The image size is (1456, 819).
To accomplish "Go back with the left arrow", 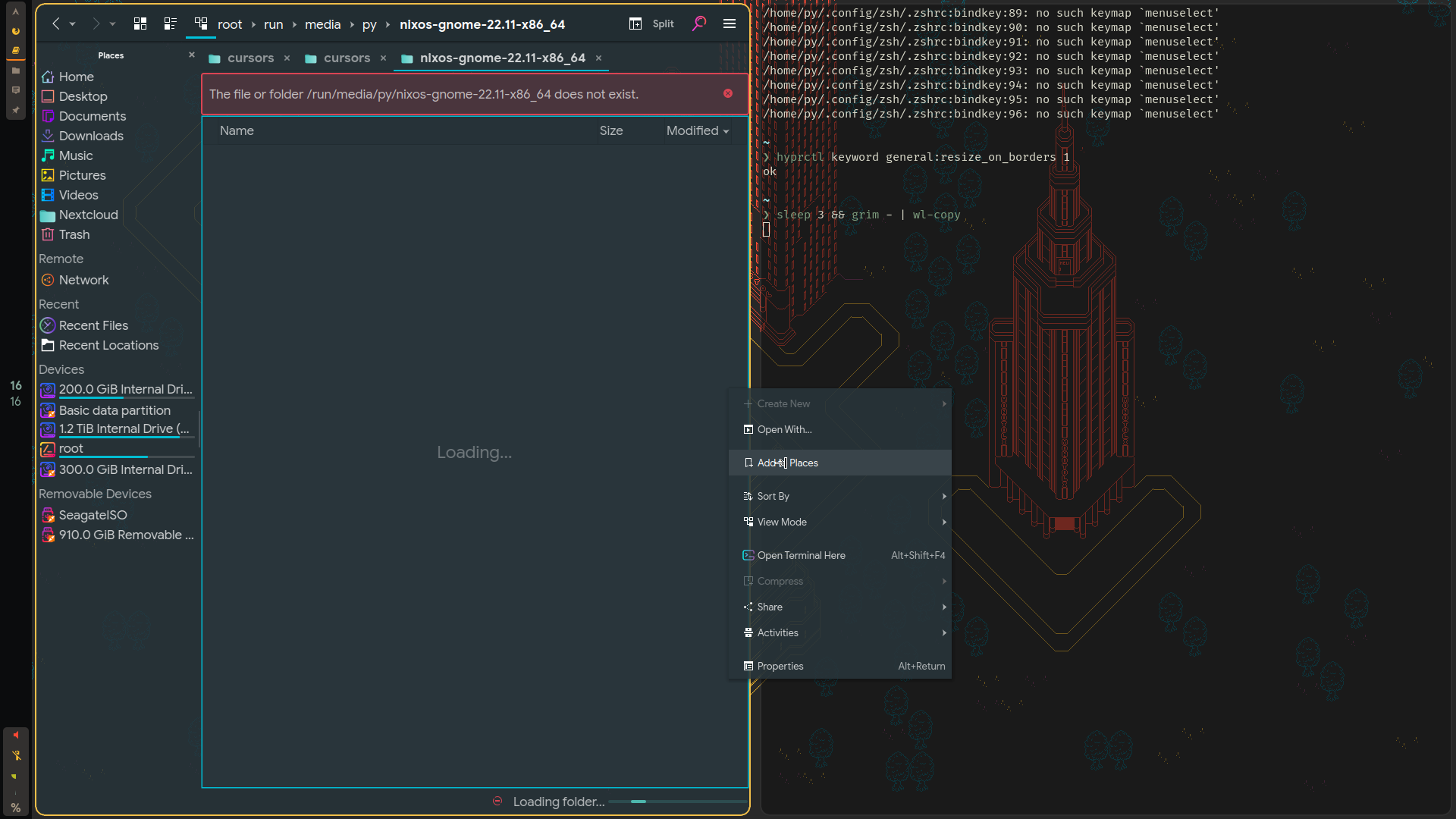I will coord(55,24).
